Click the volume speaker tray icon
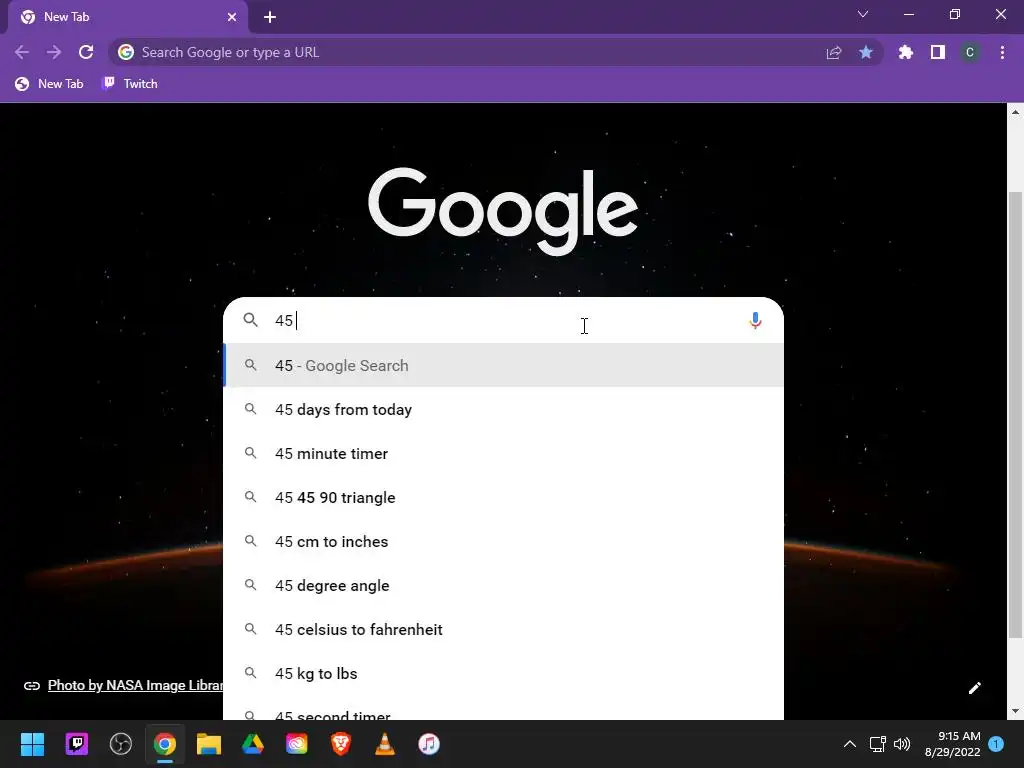This screenshot has width=1024, height=768. pos(902,744)
